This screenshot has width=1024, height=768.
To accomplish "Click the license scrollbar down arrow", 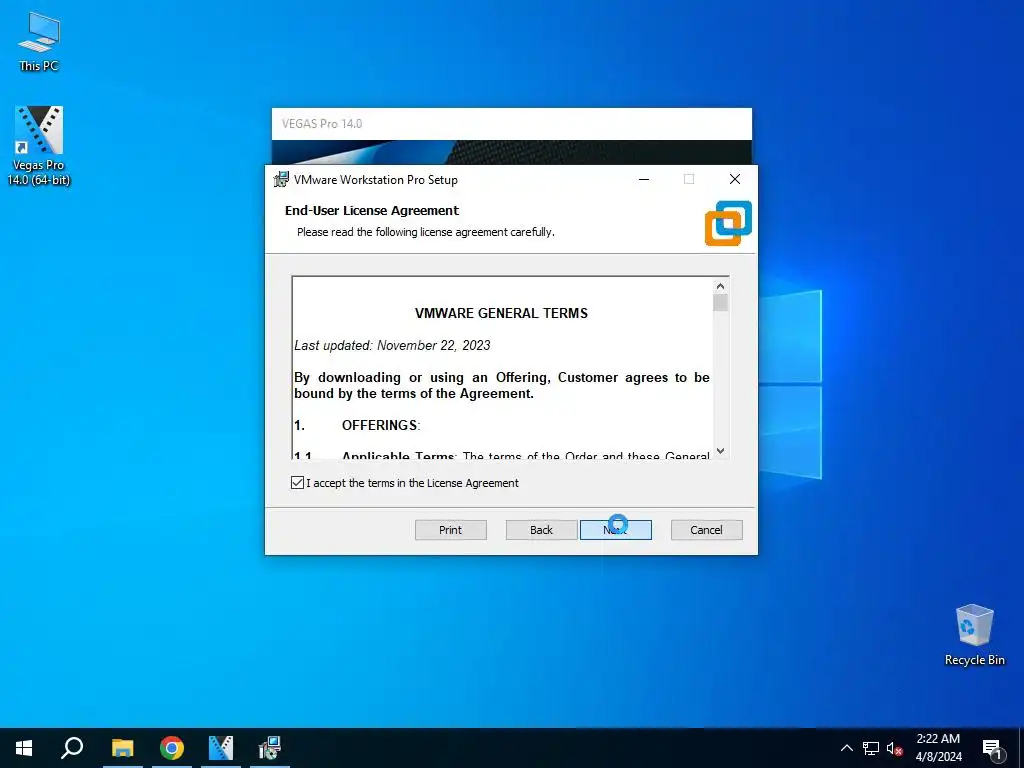I will (x=720, y=451).
